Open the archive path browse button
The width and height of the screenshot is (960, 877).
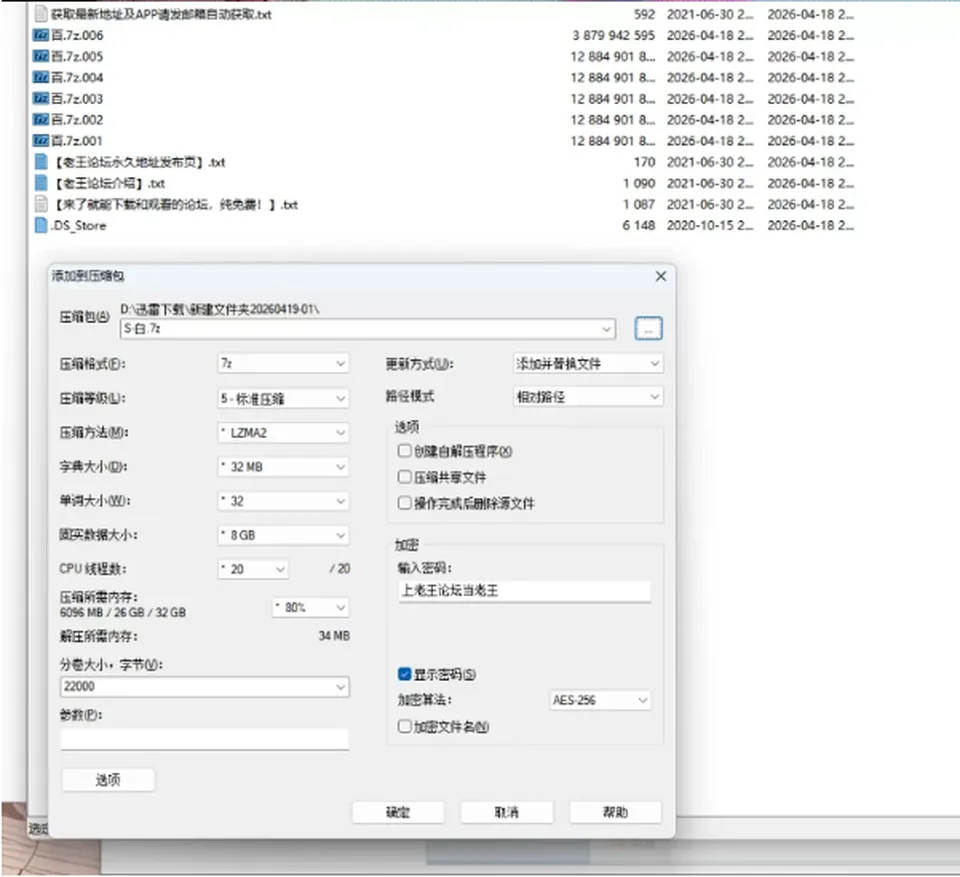click(648, 328)
